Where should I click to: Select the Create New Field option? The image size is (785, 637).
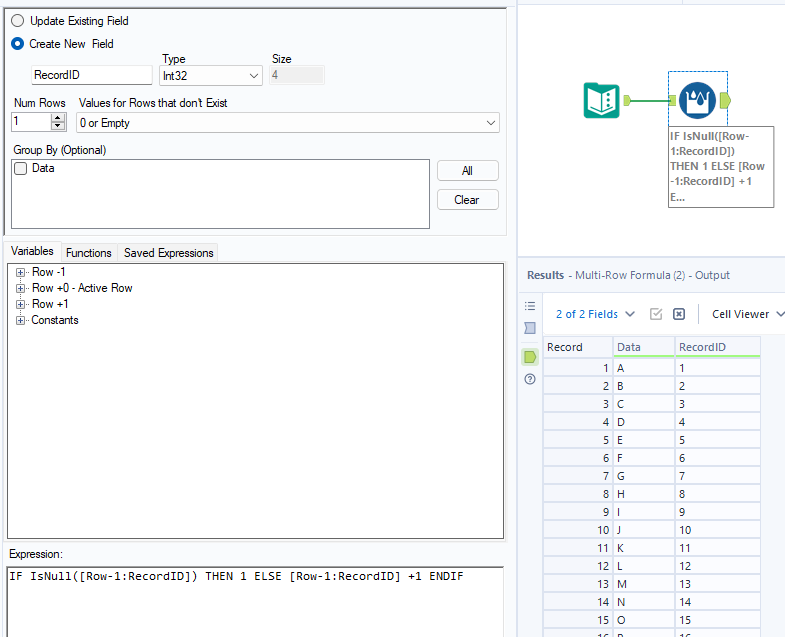tap(18, 44)
